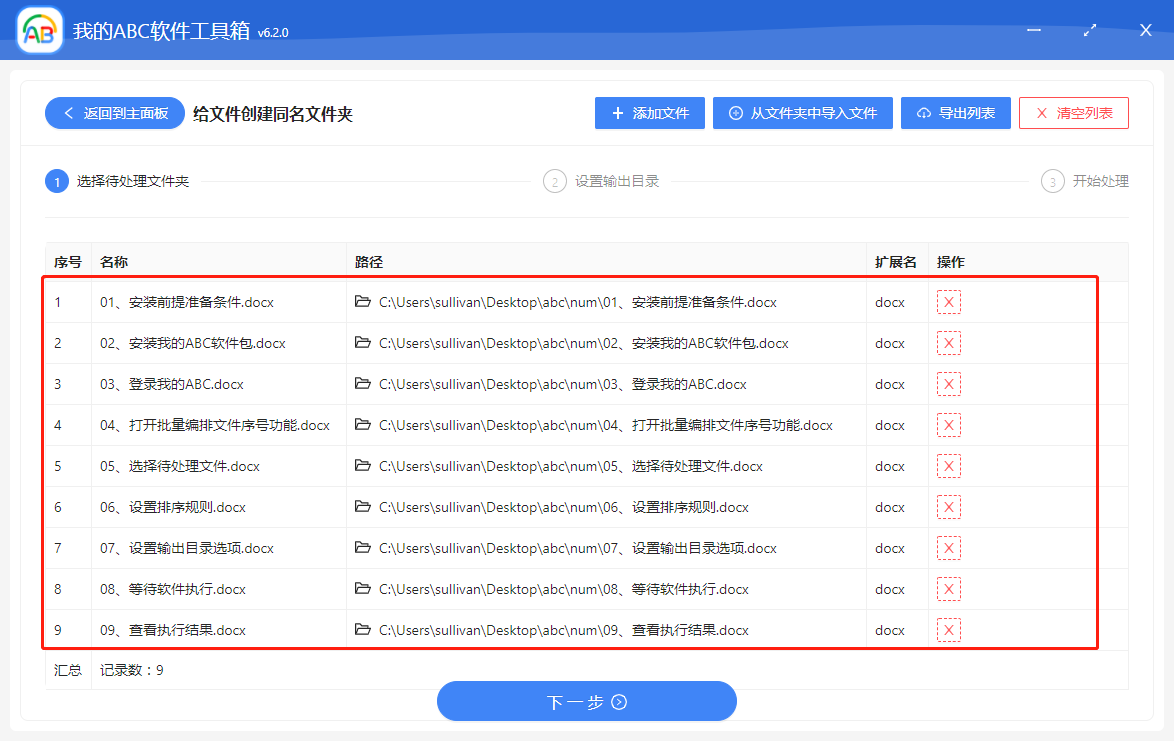Screen dimensions: 1174x741
Task: Remove 09、查看执行结果.docx with its X icon
Action: (x=947, y=629)
